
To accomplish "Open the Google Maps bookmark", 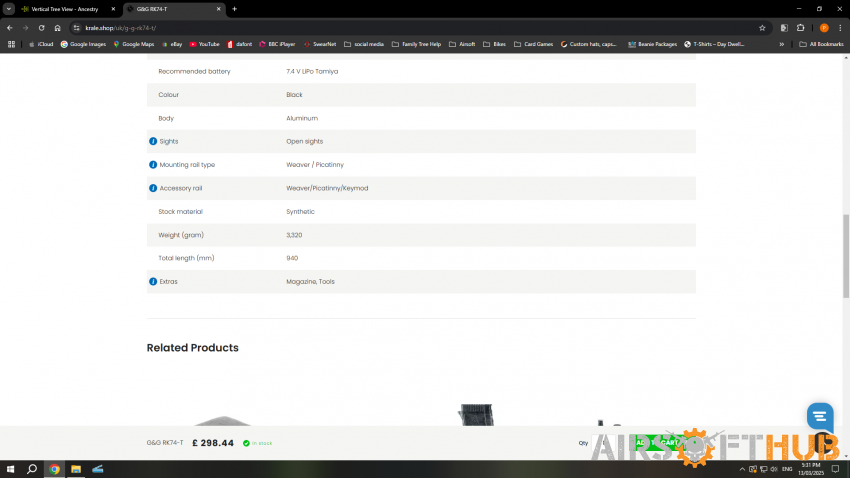I will [x=133, y=44].
